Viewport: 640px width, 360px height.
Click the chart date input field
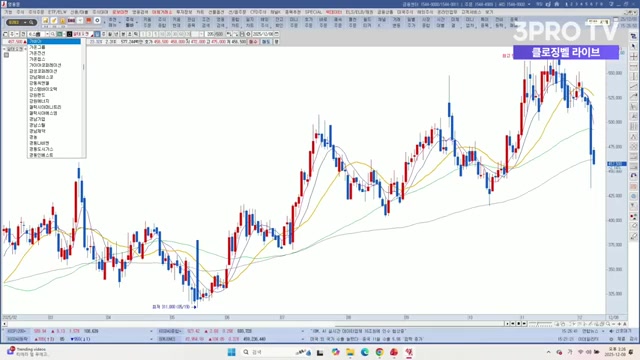[262, 34]
